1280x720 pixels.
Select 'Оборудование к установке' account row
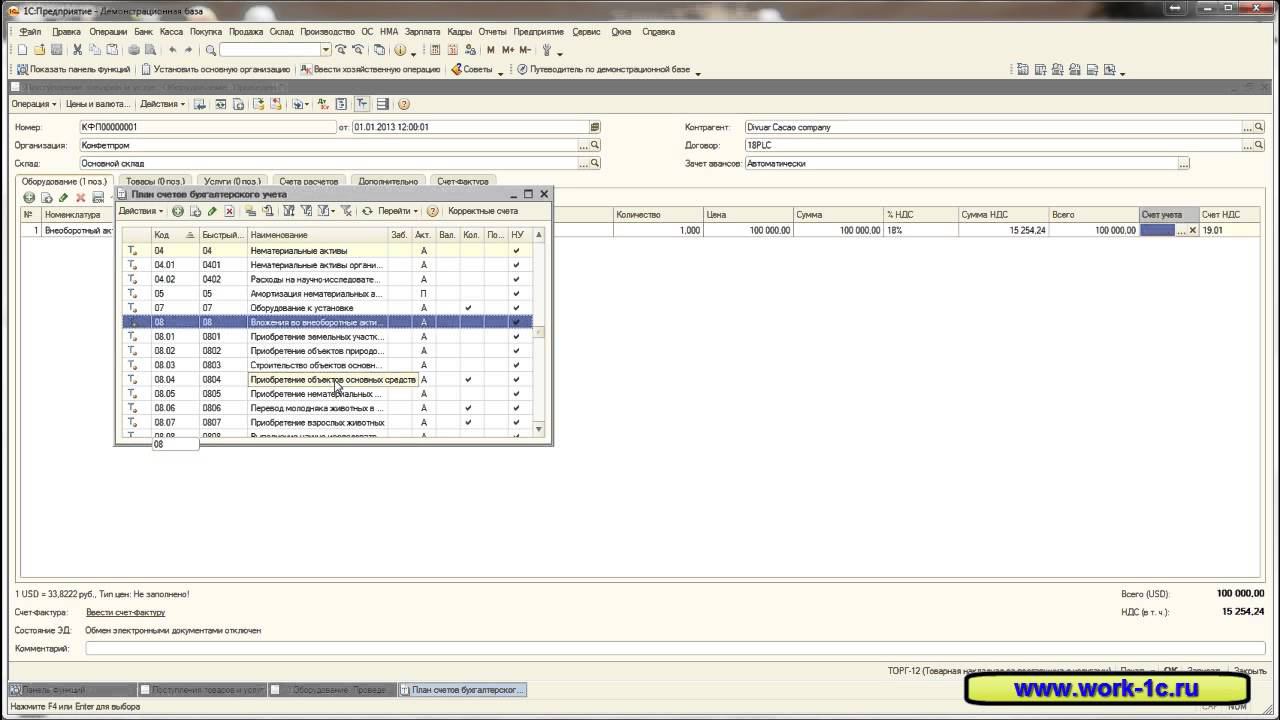[327, 308]
